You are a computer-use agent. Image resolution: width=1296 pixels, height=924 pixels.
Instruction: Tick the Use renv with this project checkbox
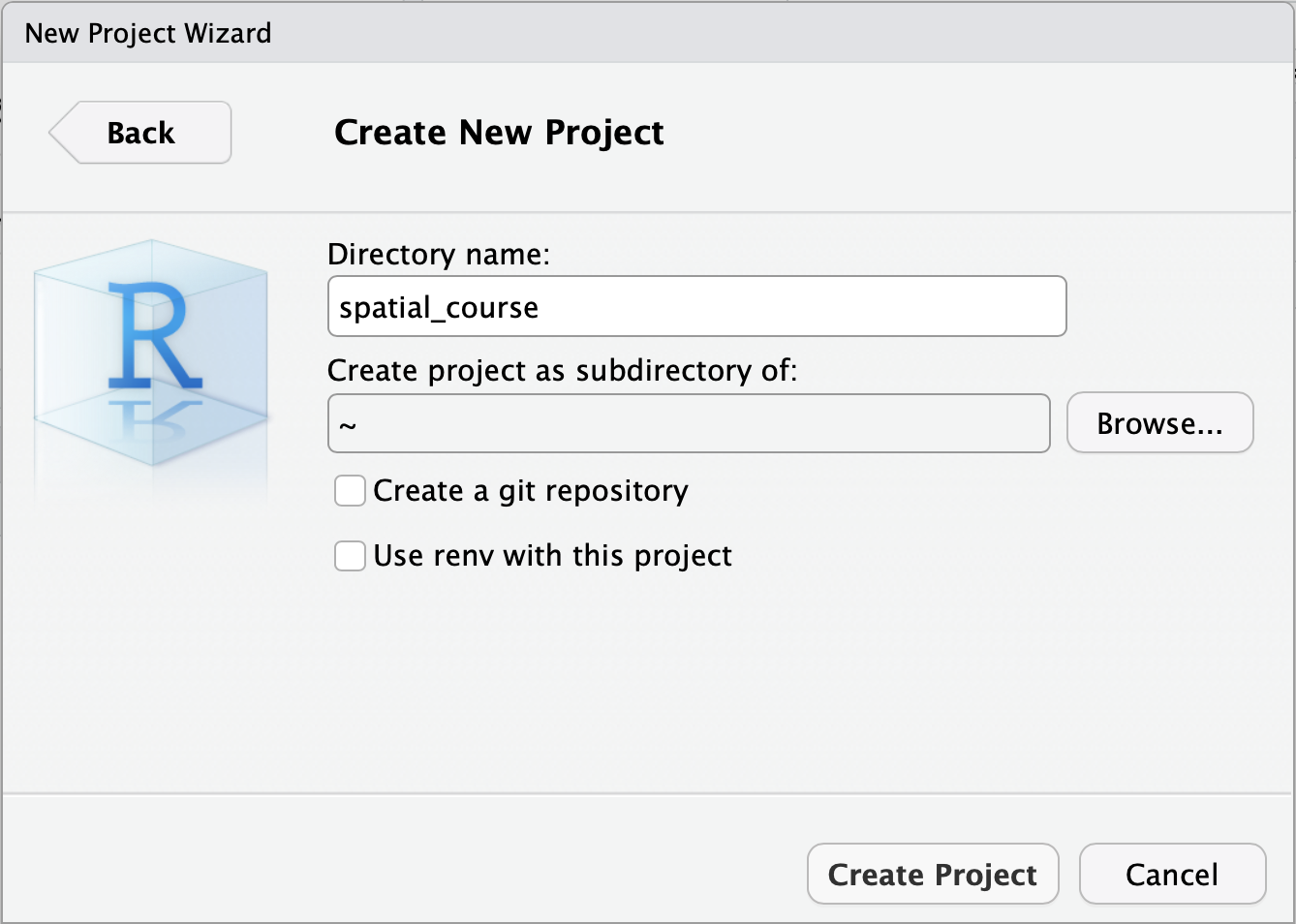tap(350, 556)
